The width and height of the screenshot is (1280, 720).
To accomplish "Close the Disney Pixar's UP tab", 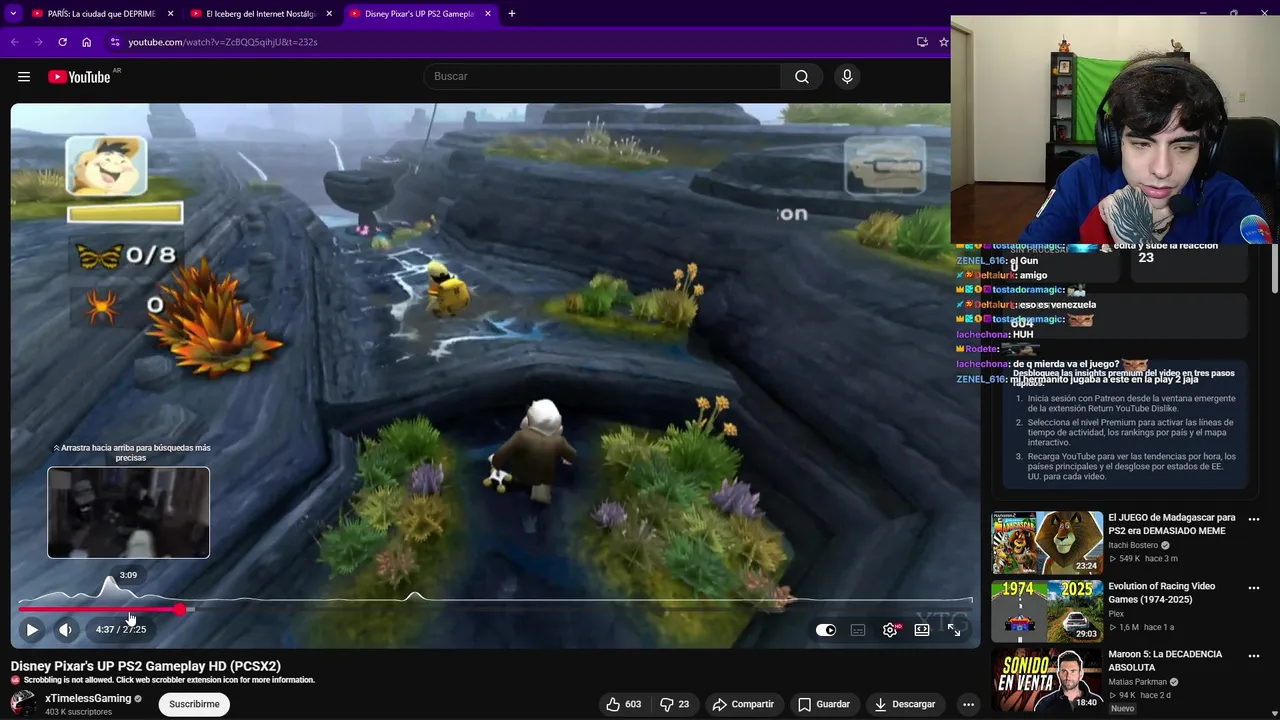I will tap(488, 14).
